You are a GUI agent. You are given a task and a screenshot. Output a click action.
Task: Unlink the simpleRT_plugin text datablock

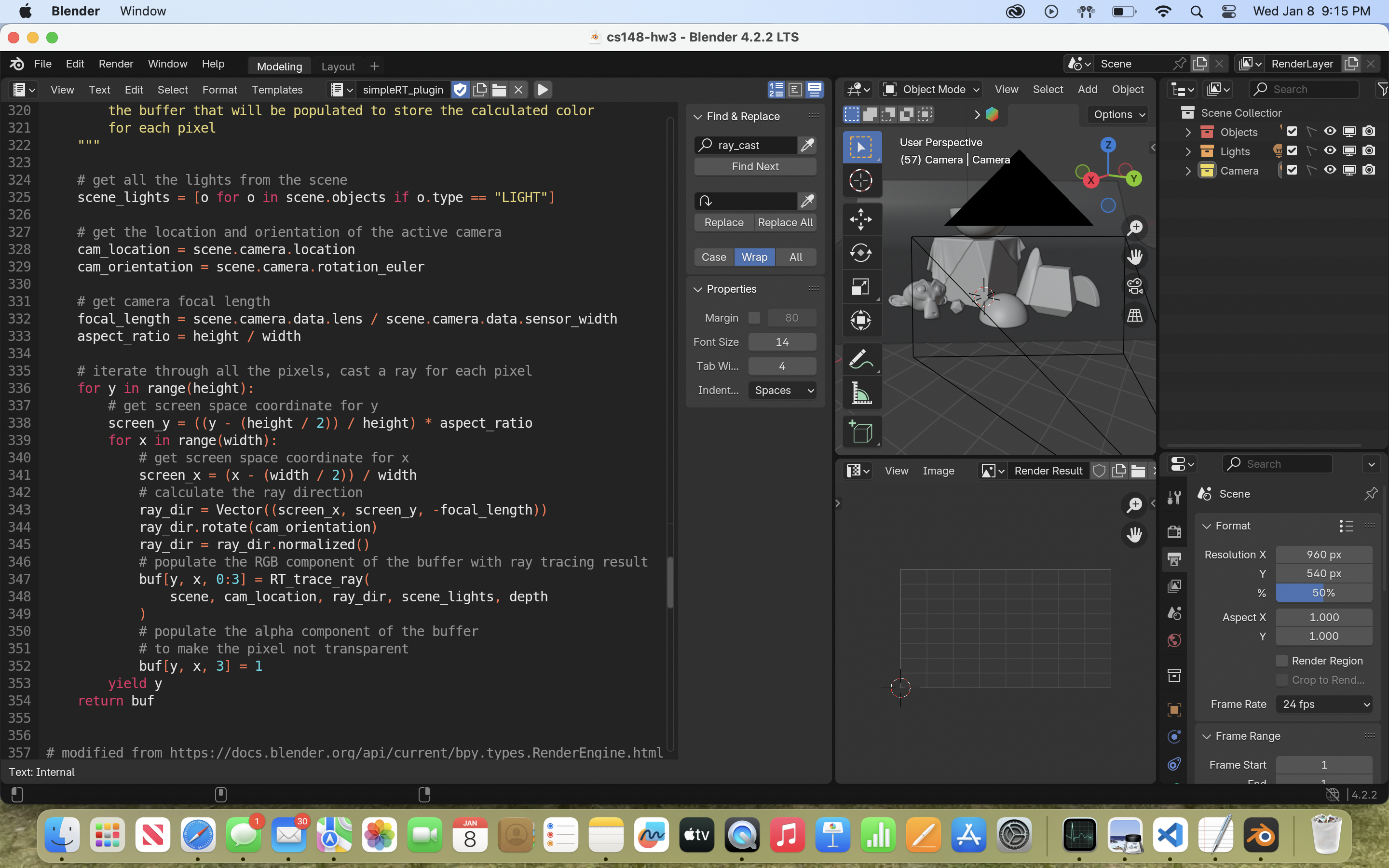pyautogui.click(x=518, y=90)
